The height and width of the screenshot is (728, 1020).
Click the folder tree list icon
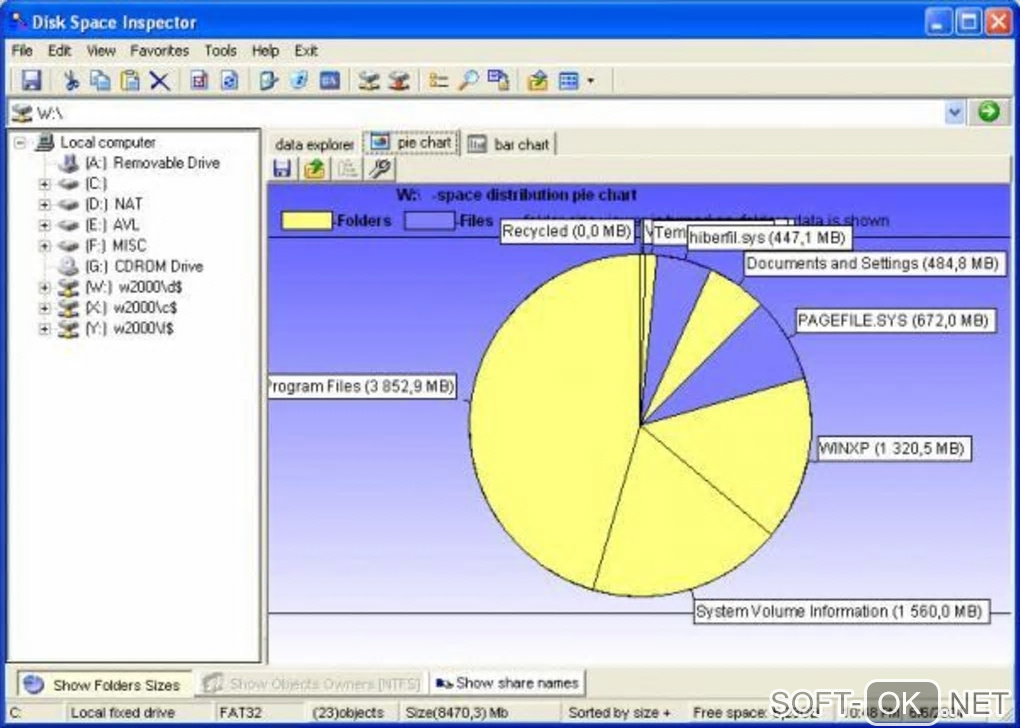[438, 81]
